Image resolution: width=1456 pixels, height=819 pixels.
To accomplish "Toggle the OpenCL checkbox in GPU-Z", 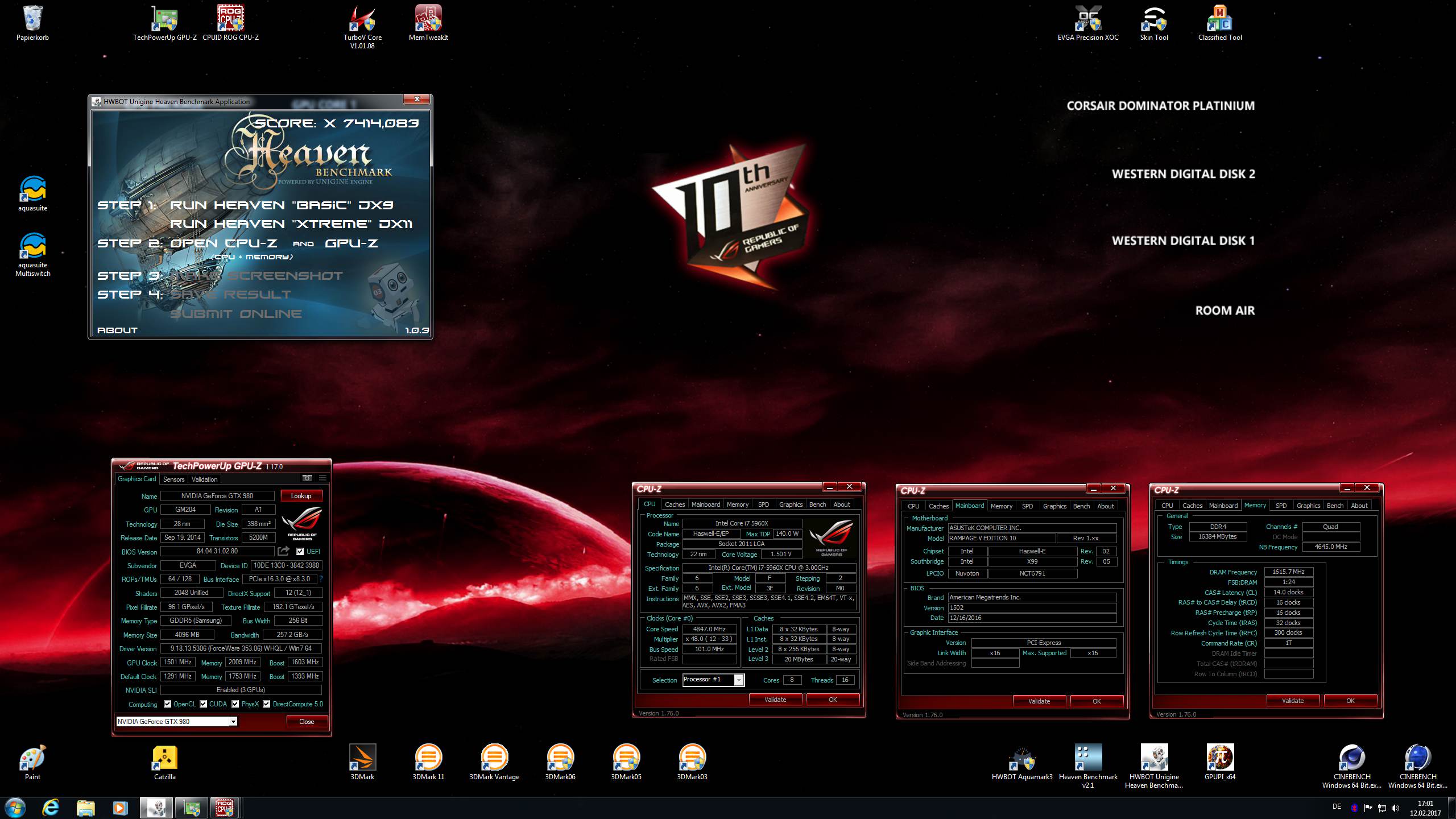I will tap(168, 704).
